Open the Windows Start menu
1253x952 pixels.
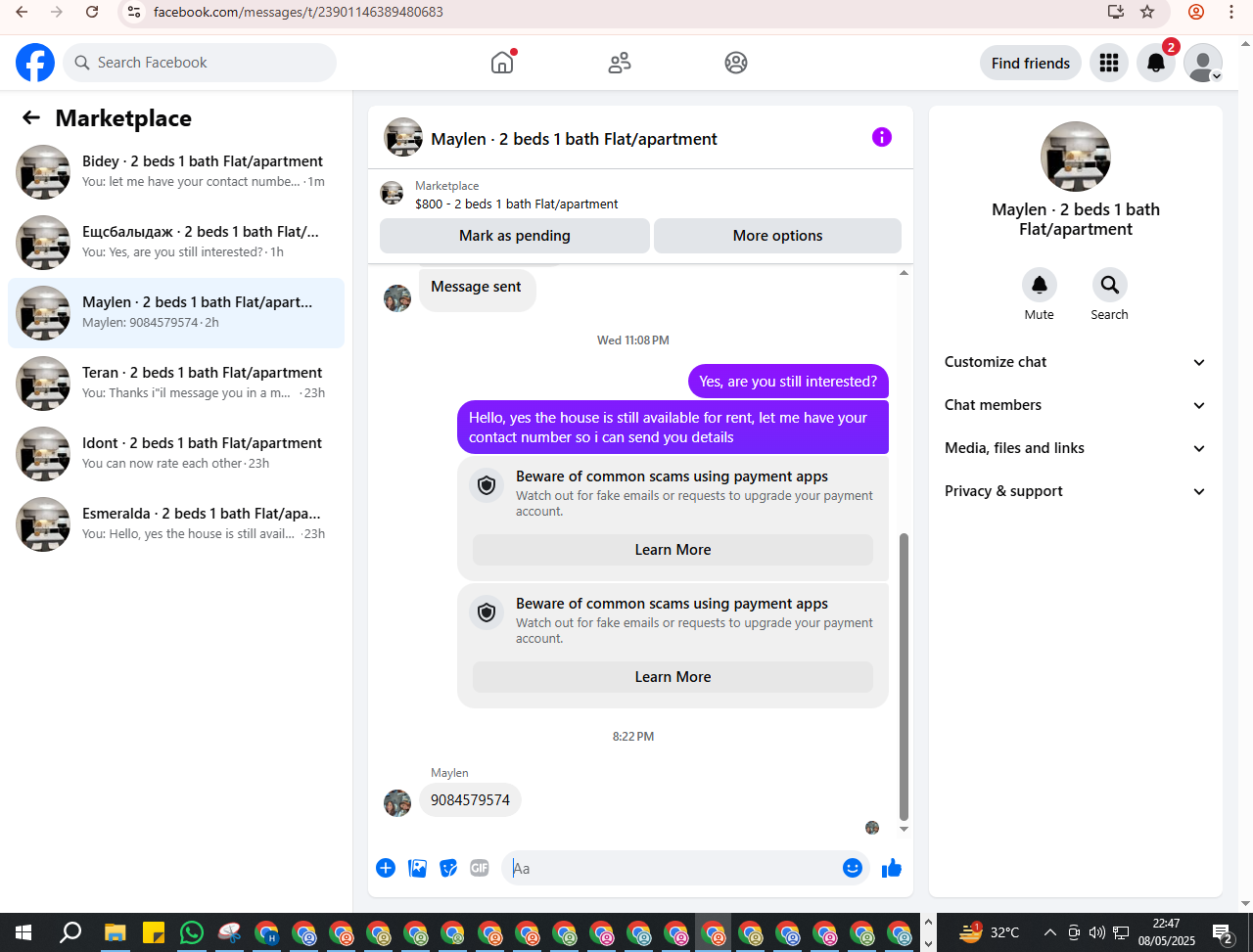coord(23,932)
